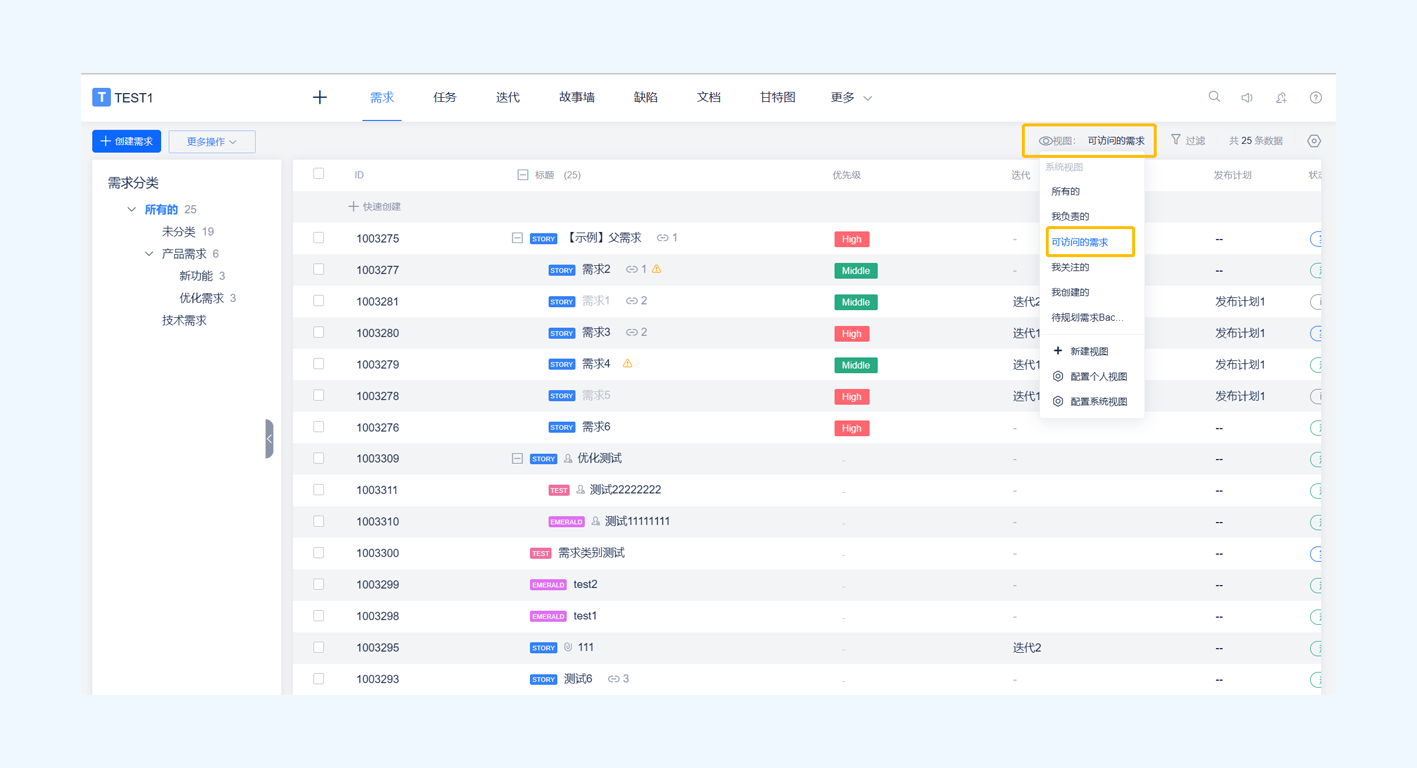1417x768 pixels.
Task: Expand the 更多 navigation dropdown
Action: 851,97
